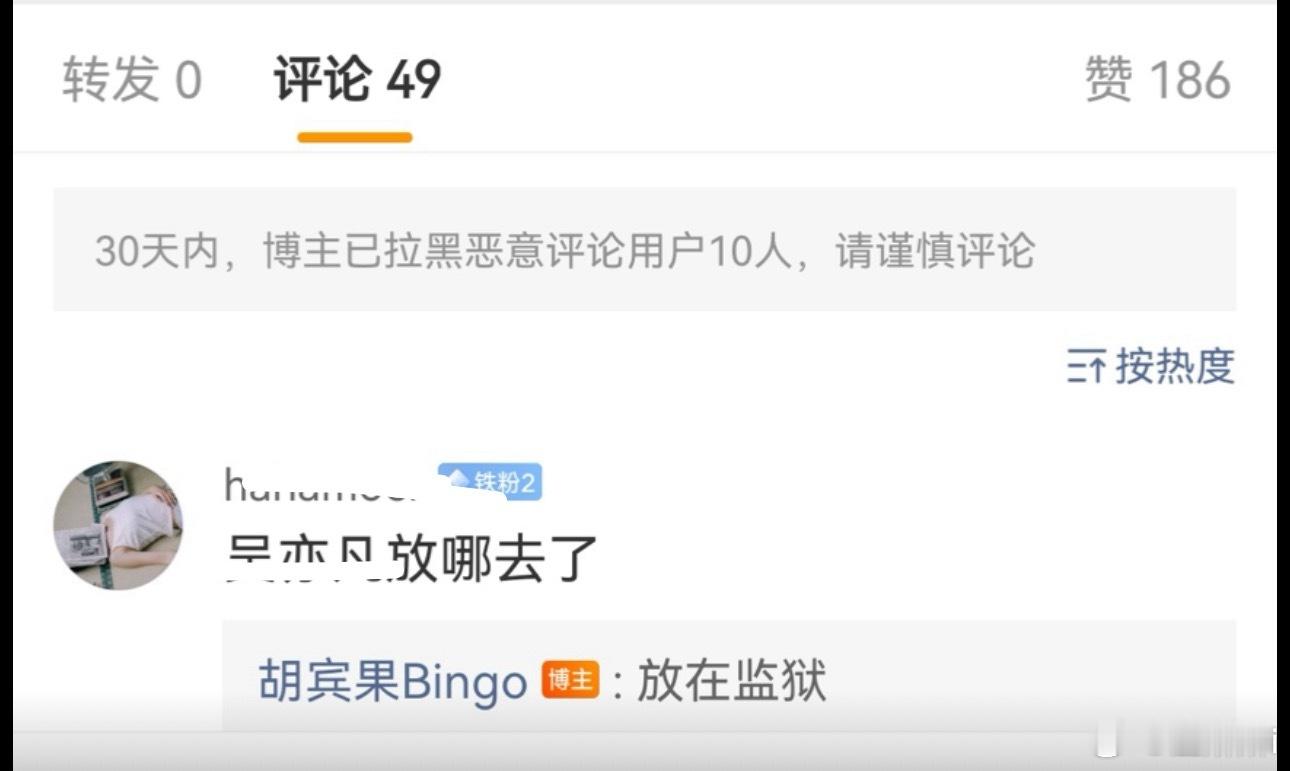The height and width of the screenshot is (771, 1290).
Task: Open the commenter's round avatar picture
Action: pyautogui.click(x=118, y=525)
